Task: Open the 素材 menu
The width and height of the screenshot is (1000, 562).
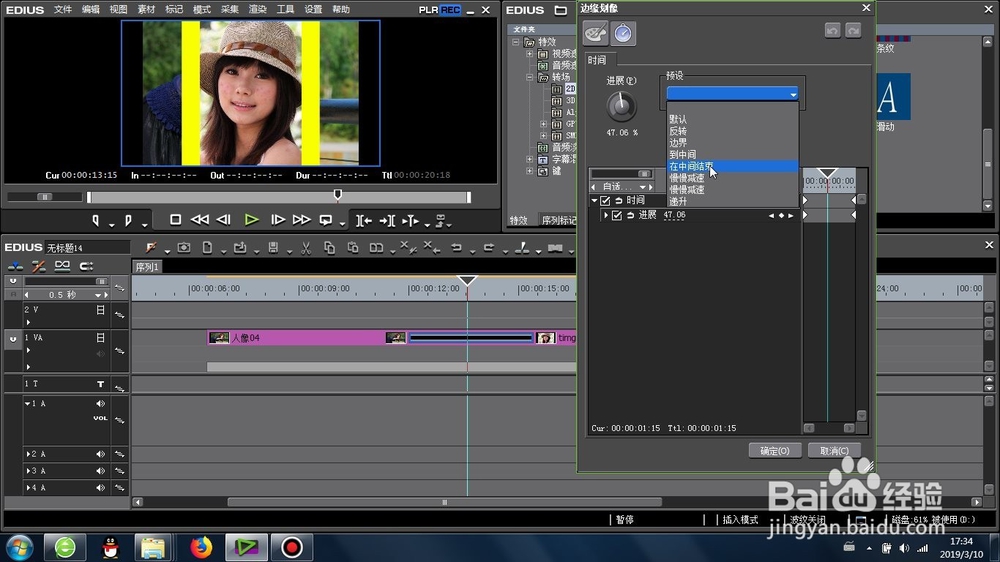Action: pyautogui.click(x=146, y=10)
